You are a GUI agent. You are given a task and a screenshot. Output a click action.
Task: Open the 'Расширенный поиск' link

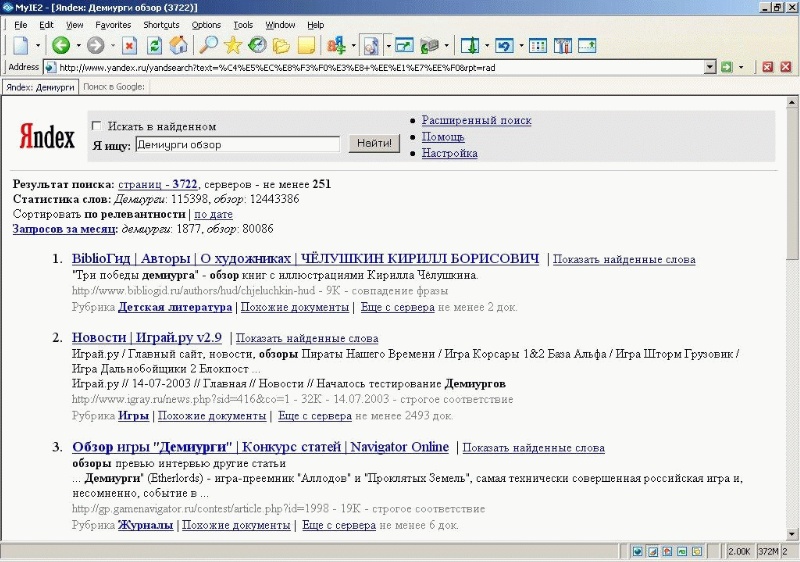[x=477, y=120]
